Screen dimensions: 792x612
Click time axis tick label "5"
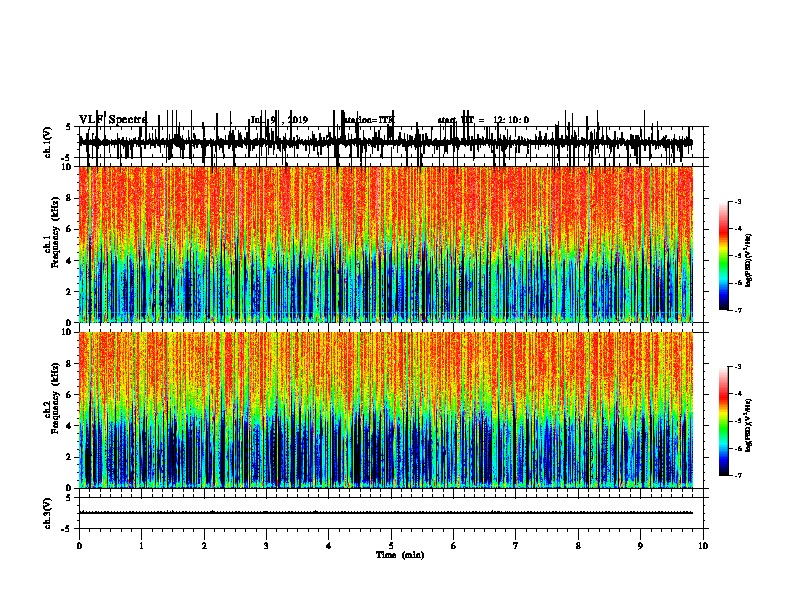tap(391, 546)
